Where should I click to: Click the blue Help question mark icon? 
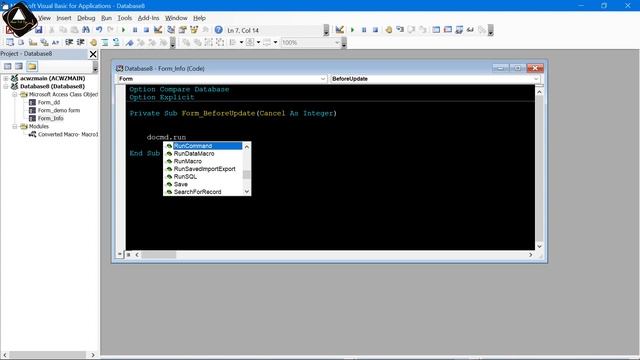click(218, 30)
